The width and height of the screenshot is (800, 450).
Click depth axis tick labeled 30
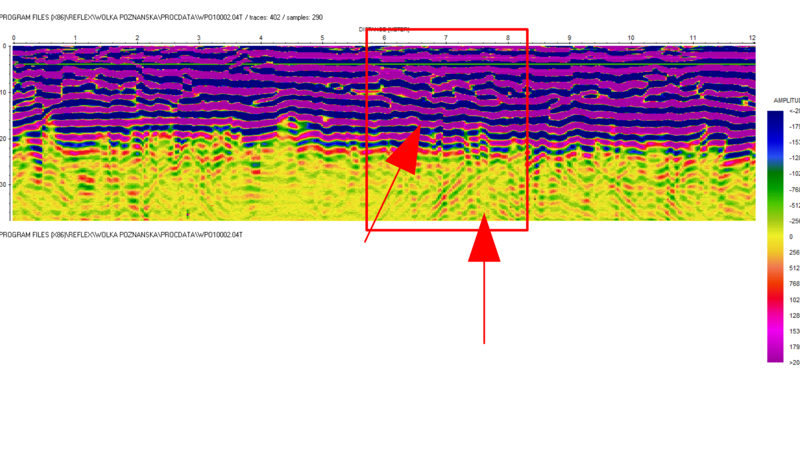[6, 185]
